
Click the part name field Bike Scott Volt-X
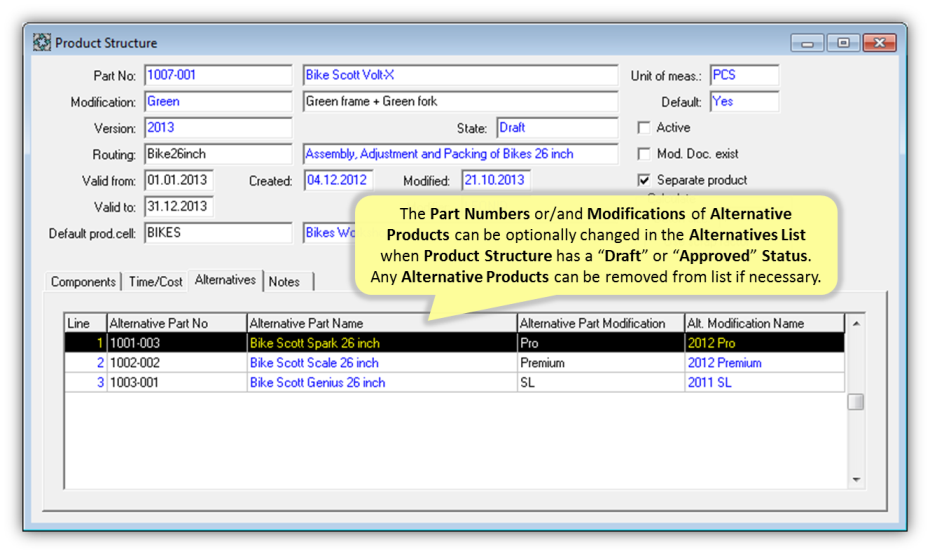[x=460, y=75]
